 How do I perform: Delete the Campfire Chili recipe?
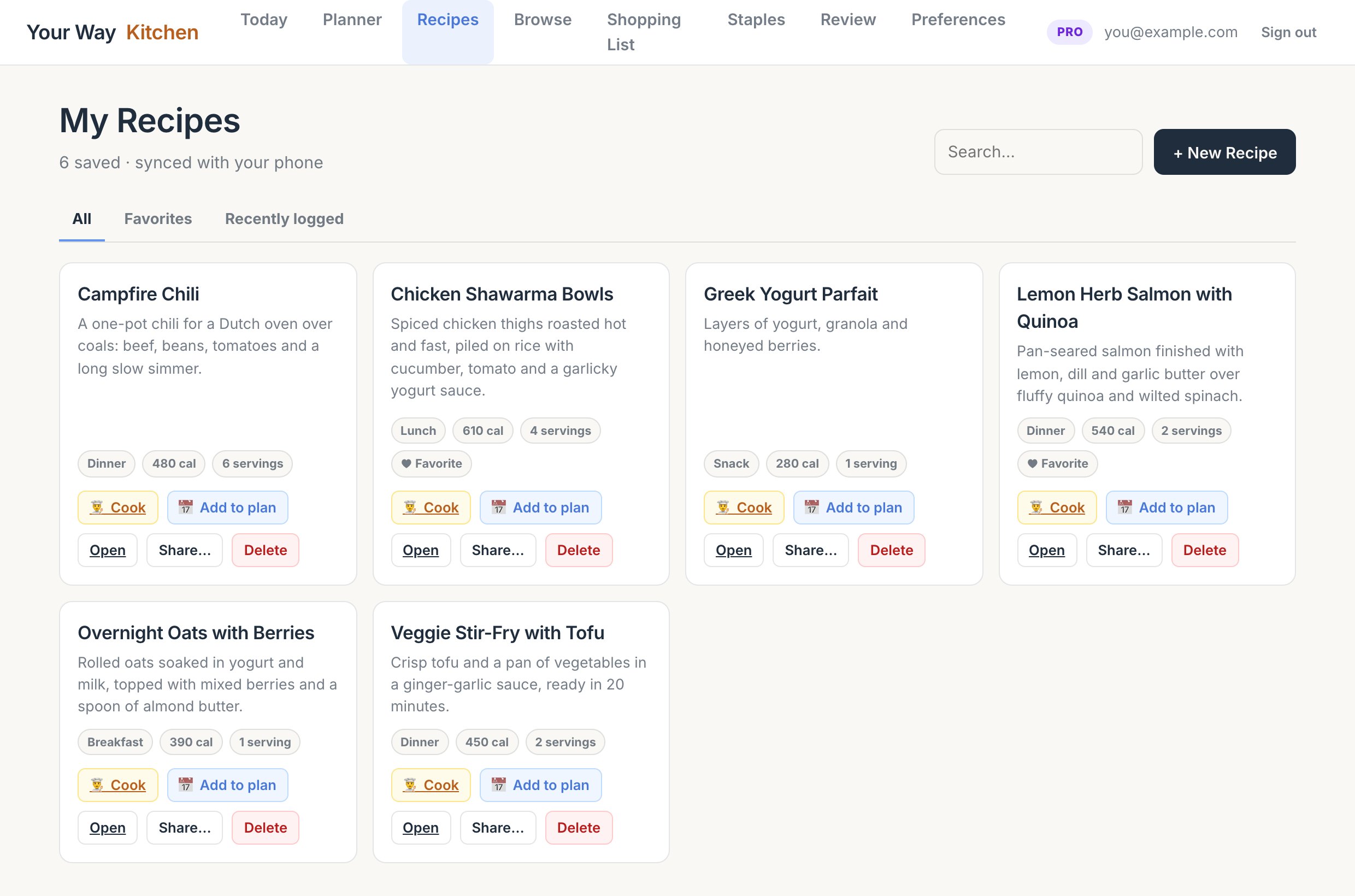tap(265, 550)
